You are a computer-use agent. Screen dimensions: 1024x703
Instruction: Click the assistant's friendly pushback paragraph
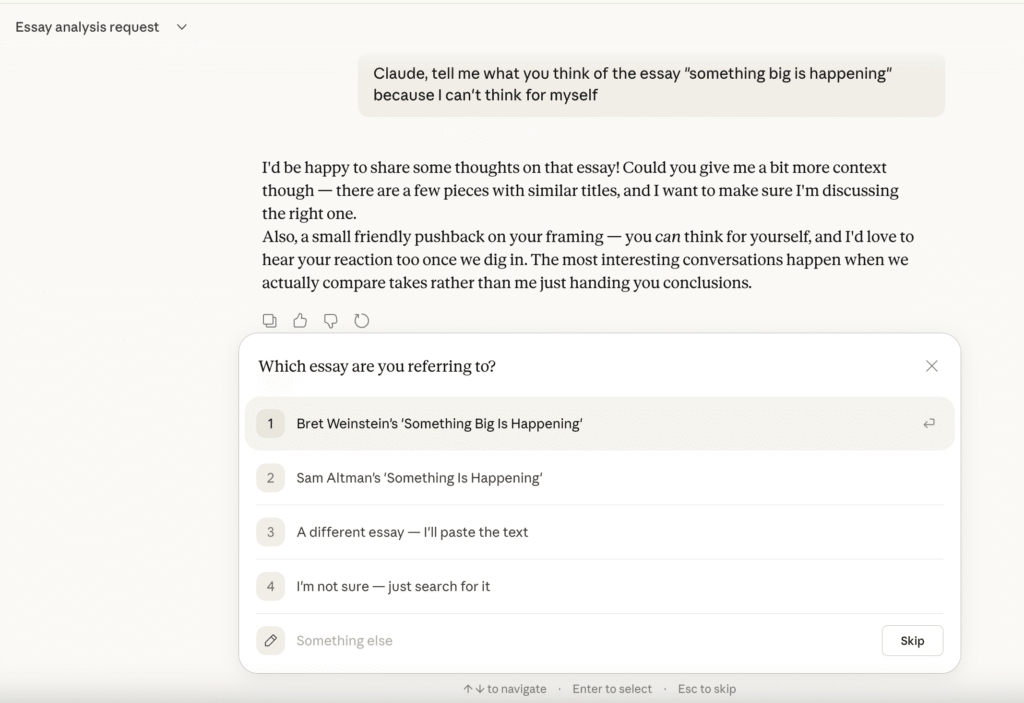point(587,260)
